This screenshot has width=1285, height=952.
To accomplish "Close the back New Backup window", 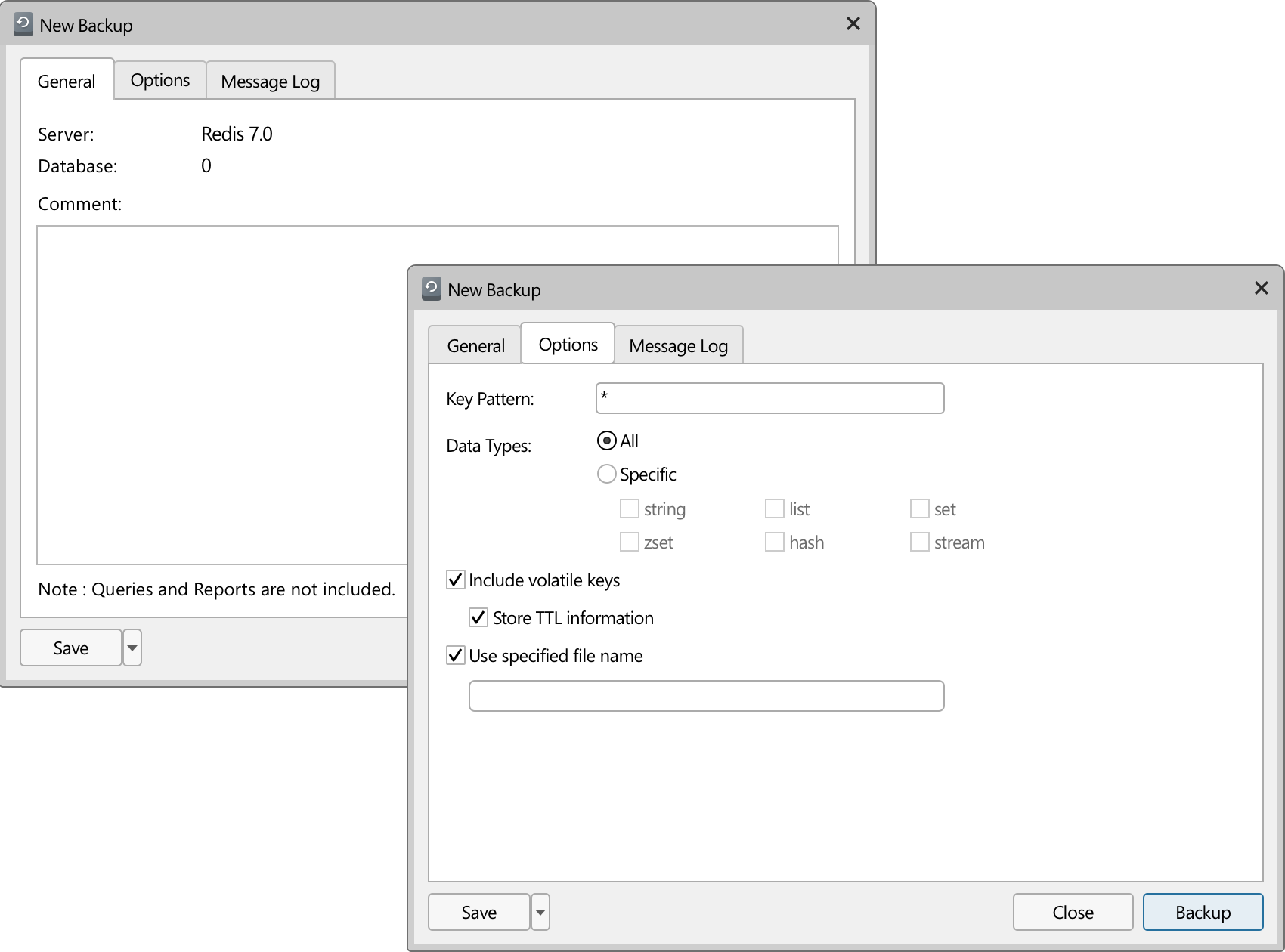I will 853,23.
